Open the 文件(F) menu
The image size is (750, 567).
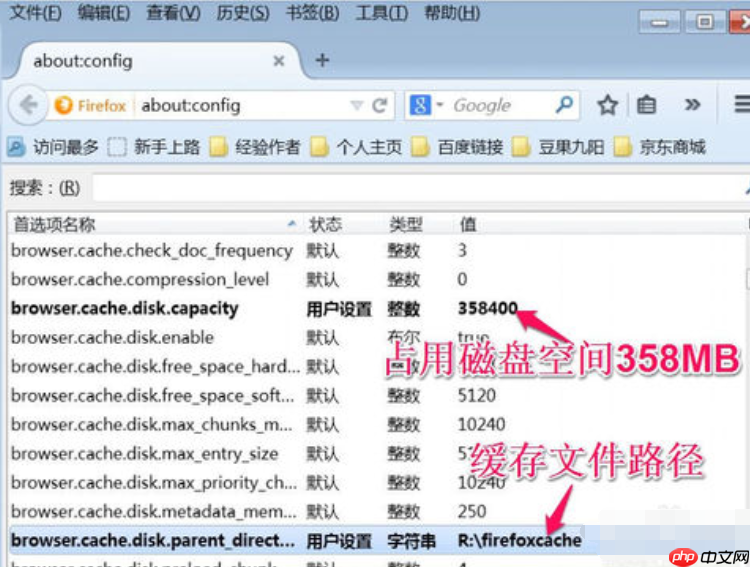pyautogui.click(x=35, y=13)
